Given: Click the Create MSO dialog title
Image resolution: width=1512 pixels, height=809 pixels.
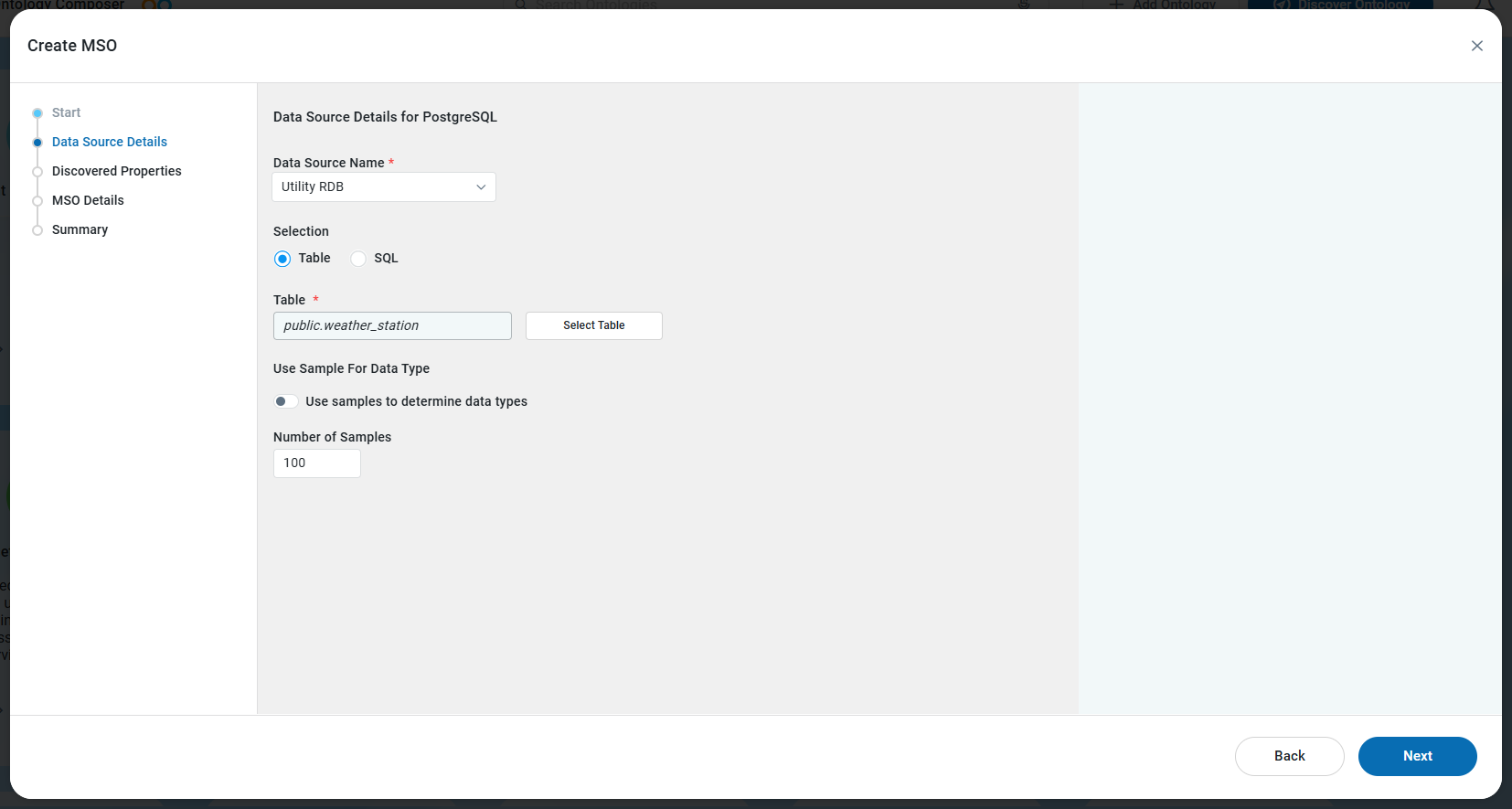Looking at the screenshot, I should [72, 46].
